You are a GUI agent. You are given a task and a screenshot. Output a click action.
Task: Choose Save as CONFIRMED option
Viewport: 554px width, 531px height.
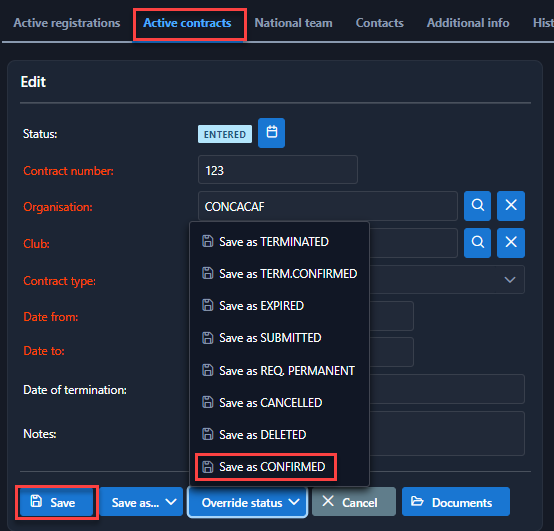click(x=266, y=467)
